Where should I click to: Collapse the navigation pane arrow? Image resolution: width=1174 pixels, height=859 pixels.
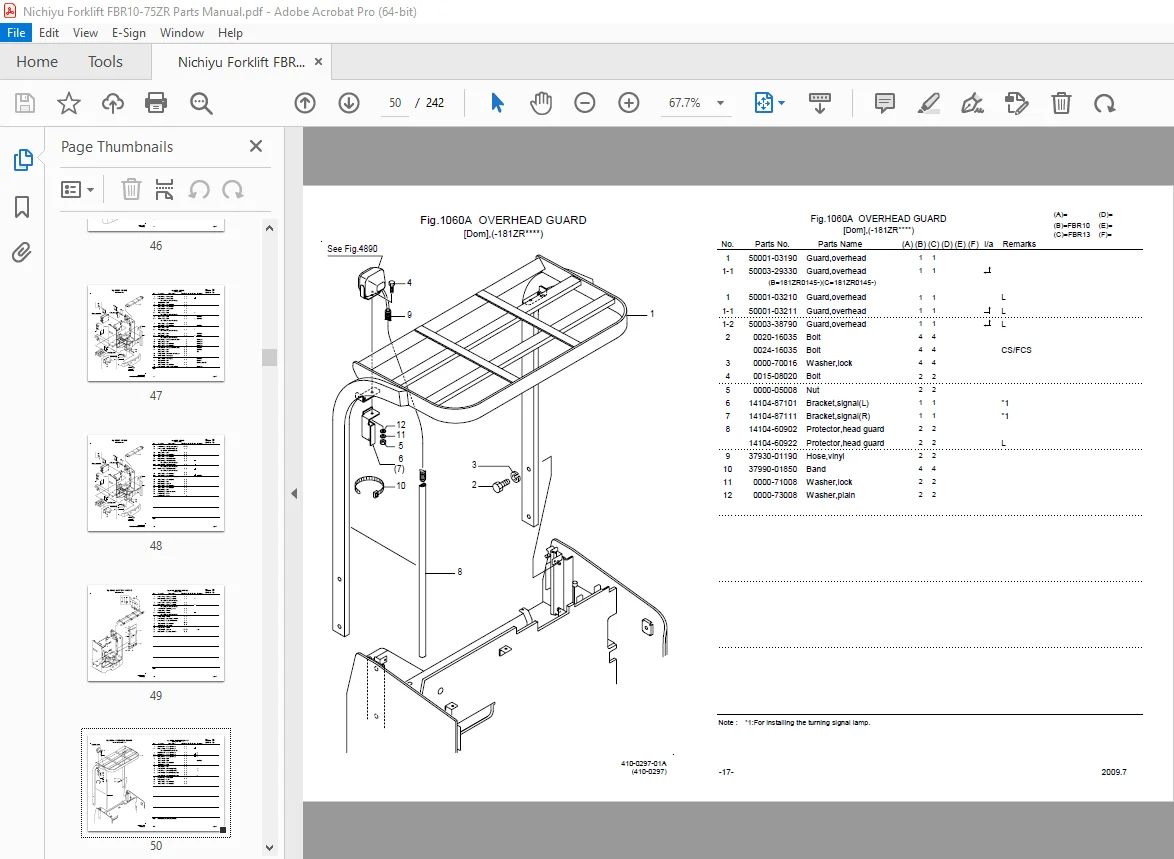pos(294,494)
